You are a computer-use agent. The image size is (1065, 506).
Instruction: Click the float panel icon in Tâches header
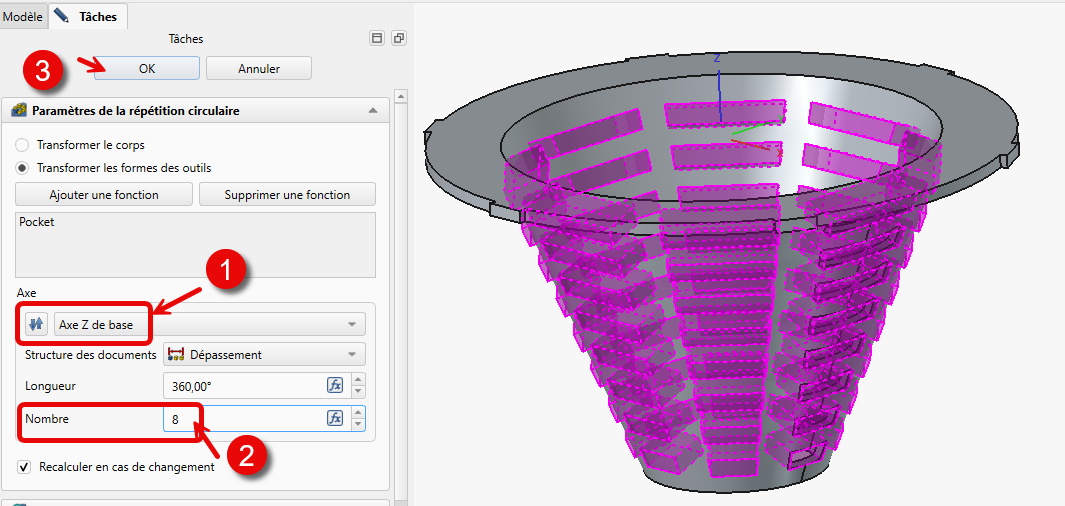[399, 38]
